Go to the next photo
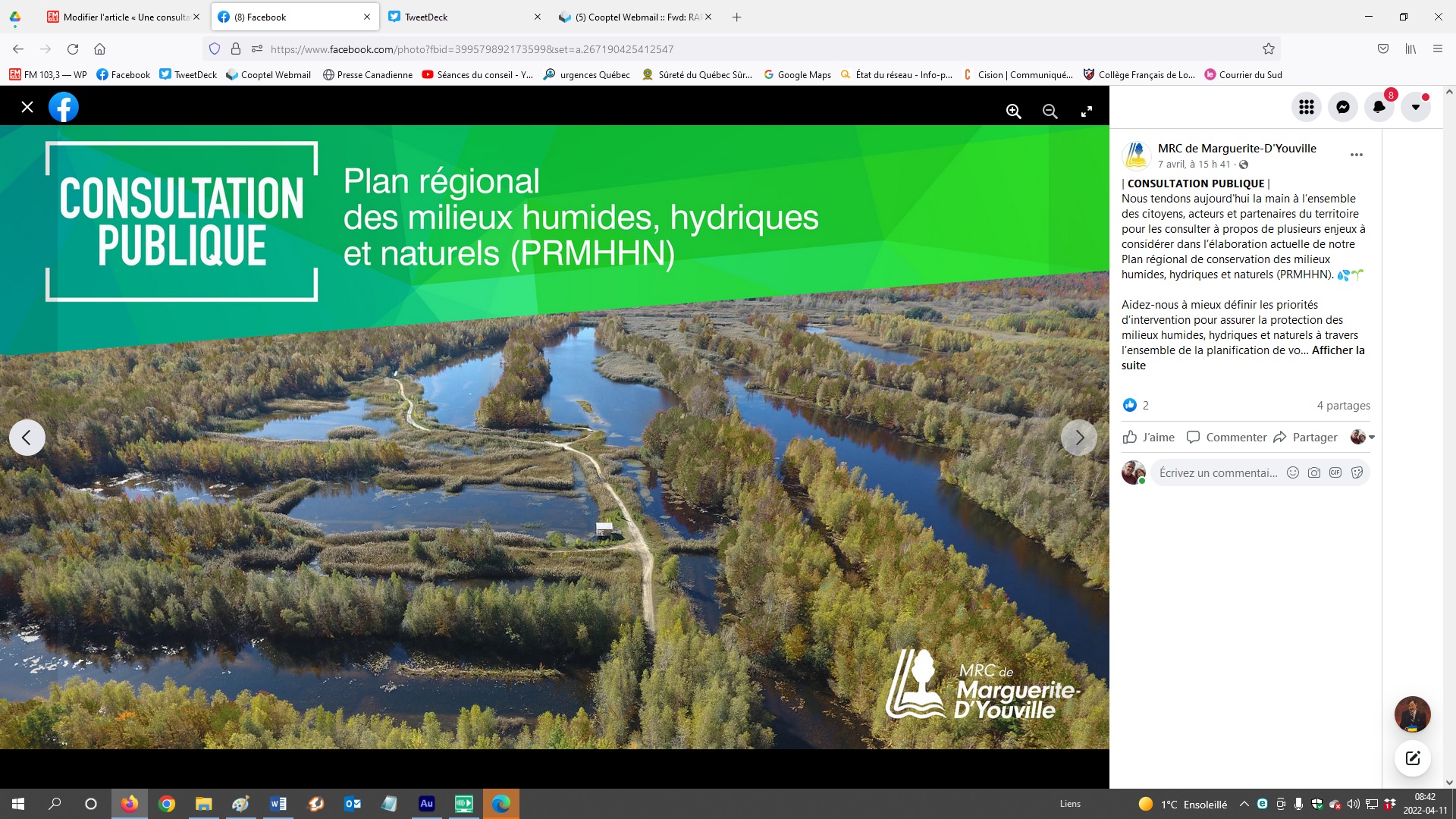Viewport: 1456px width, 819px height. pos(1078,438)
